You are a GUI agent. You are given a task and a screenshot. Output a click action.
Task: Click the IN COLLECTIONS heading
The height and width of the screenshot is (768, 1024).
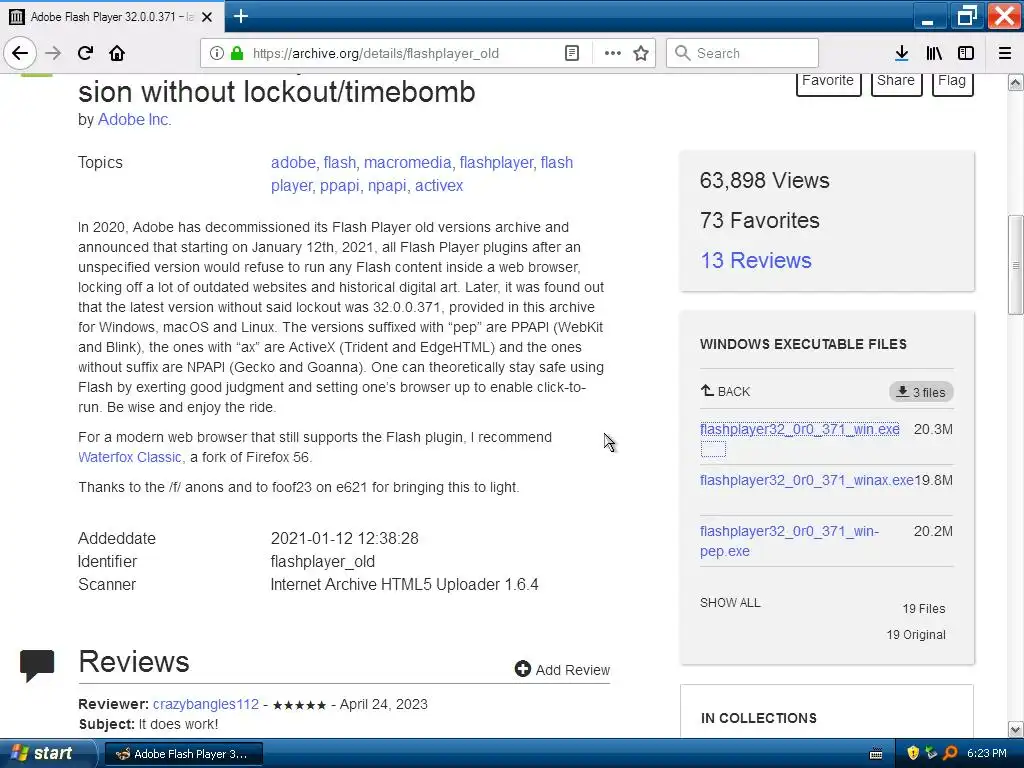point(759,718)
